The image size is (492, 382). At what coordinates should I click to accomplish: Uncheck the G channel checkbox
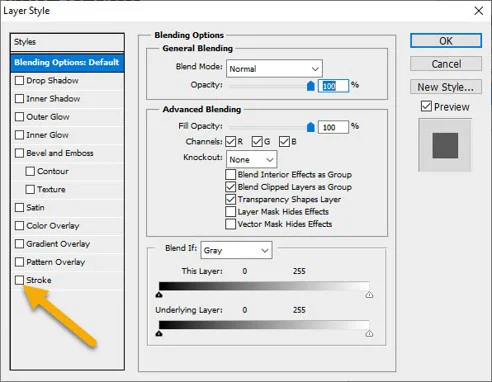pos(257,142)
